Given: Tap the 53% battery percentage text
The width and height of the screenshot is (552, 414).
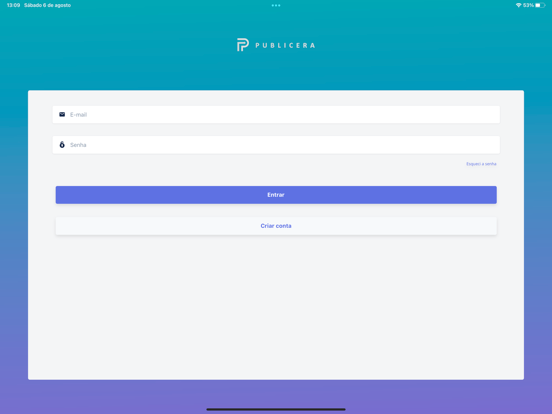Looking at the screenshot, I should 528,5.
